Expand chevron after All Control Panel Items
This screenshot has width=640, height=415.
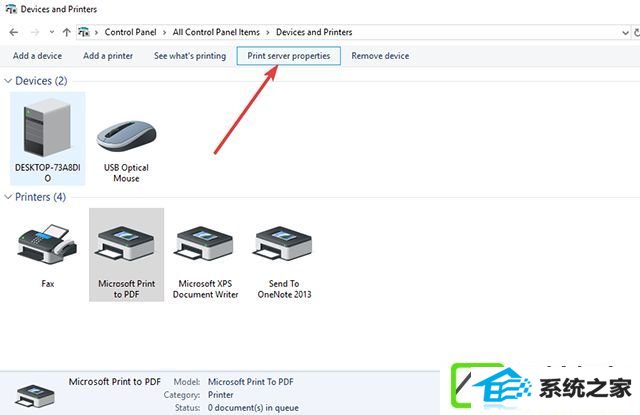[x=268, y=32]
